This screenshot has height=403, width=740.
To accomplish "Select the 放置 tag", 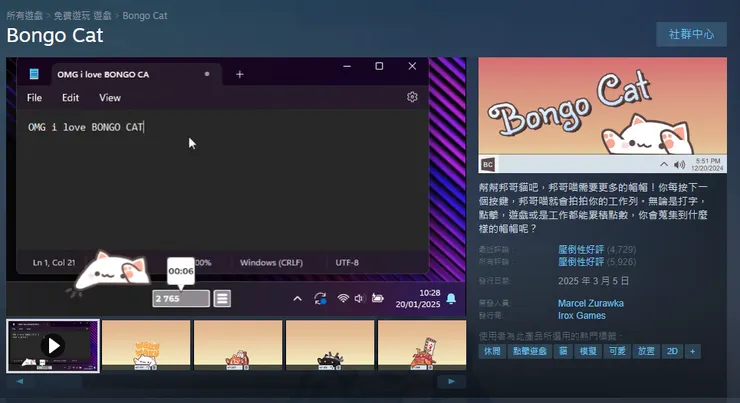I will pyautogui.click(x=646, y=351).
